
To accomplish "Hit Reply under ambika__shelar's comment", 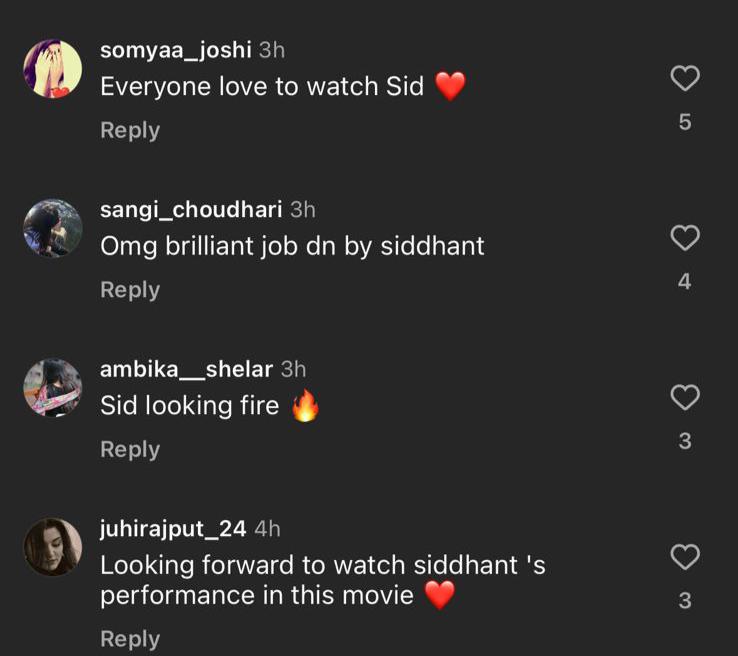I will [130, 450].
